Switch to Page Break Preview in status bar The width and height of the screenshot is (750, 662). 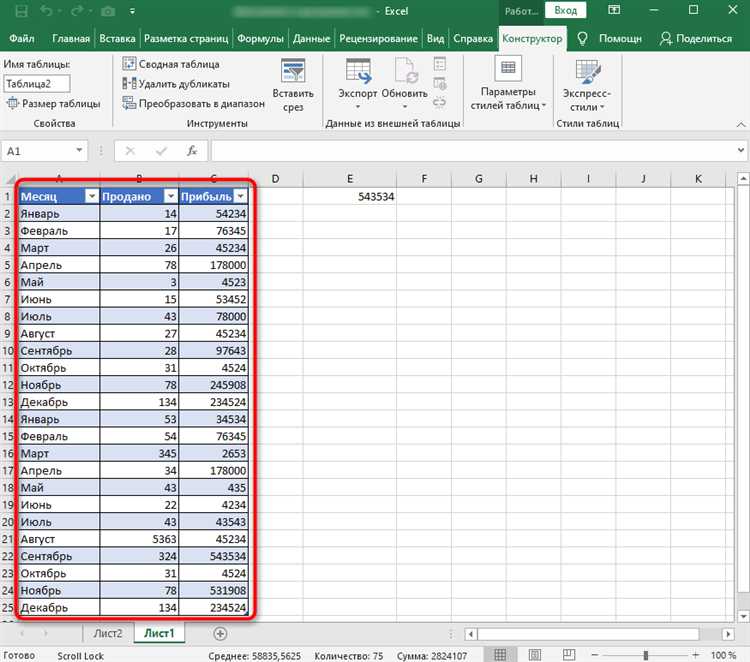pyautogui.click(x=569, y=655)
